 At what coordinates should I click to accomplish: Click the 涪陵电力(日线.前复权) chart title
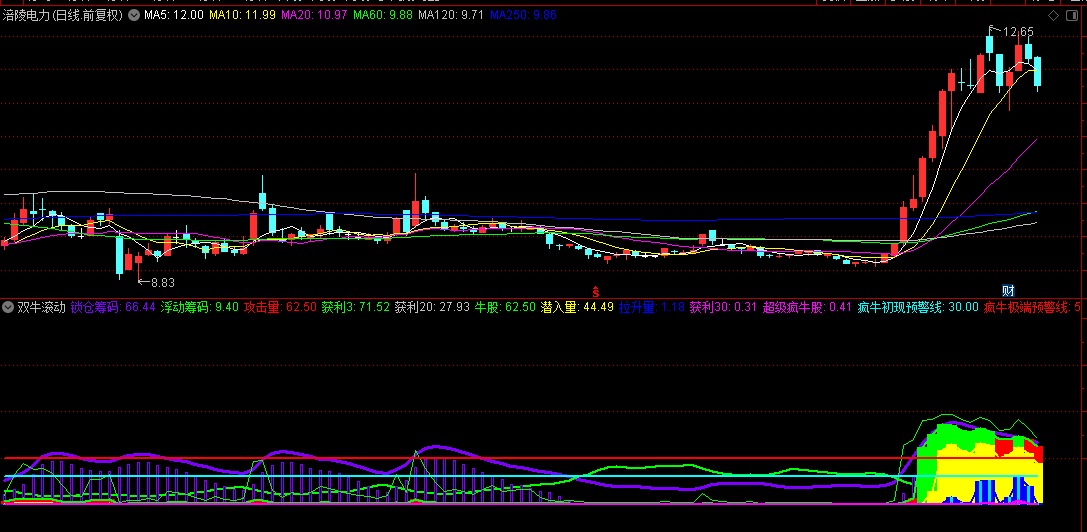[64, 16]
